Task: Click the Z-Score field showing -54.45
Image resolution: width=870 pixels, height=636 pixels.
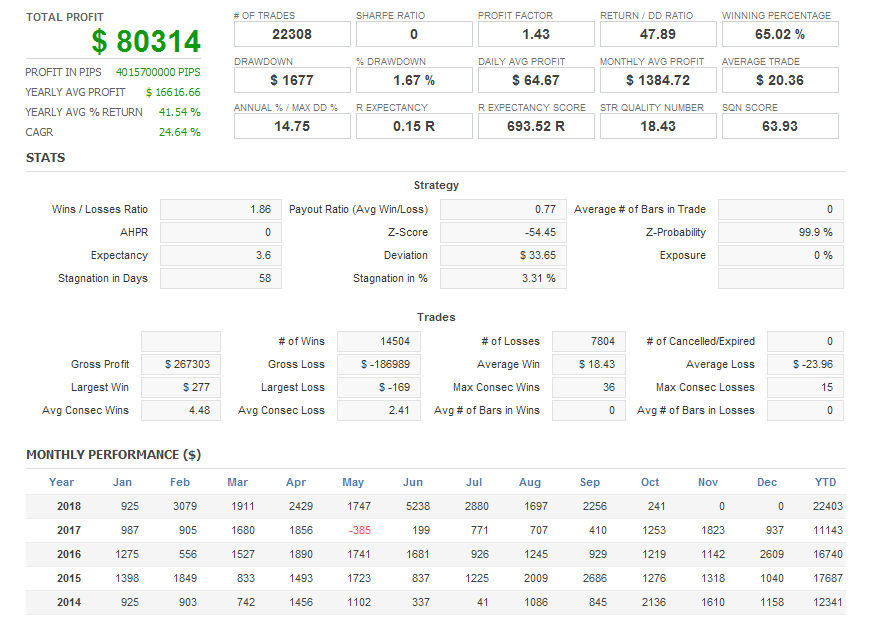Action: [x=503, y=233]
